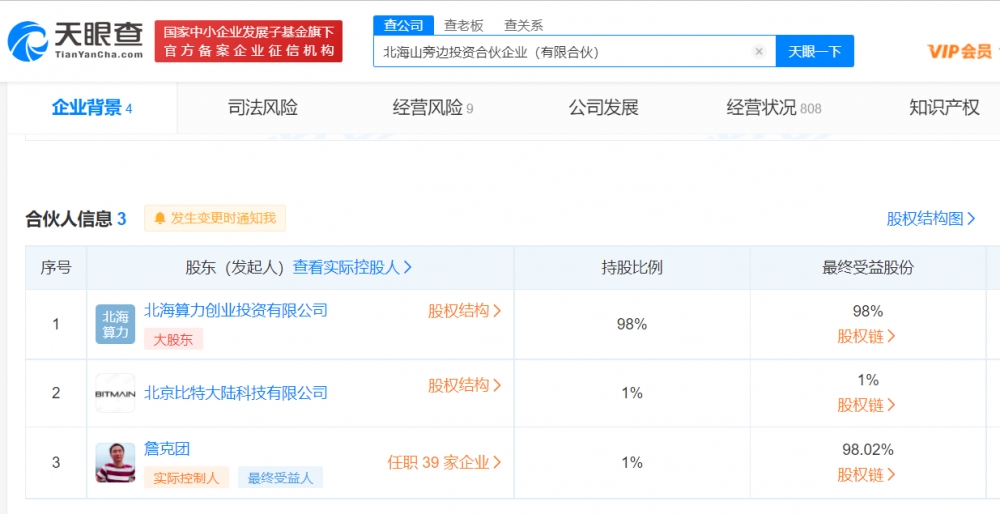Open the 司法风险 section tab
This screenshot has width=1000, height=514.
[x=263, y=108]
